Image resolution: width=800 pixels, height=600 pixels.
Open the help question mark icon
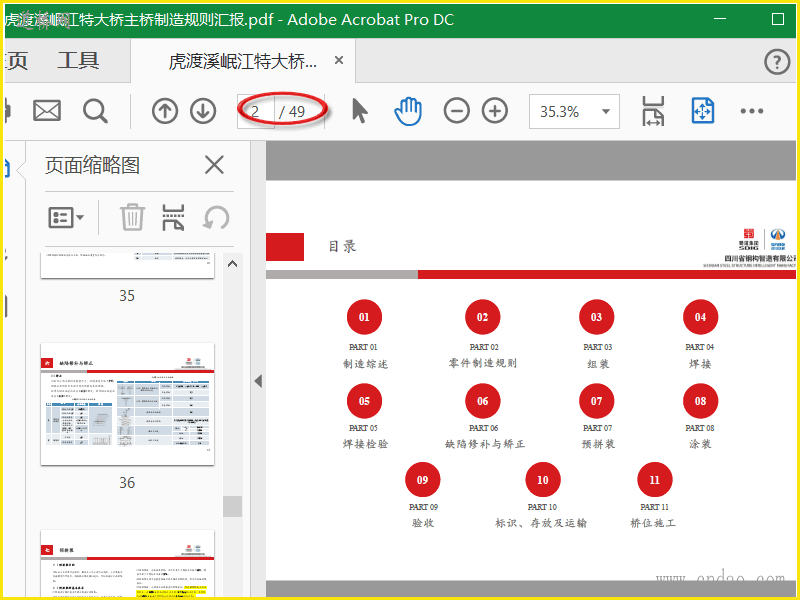[x=777, y=62]
